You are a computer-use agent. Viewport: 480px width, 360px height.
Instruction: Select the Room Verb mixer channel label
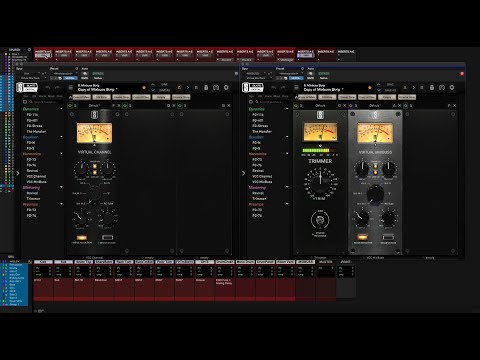285,262
